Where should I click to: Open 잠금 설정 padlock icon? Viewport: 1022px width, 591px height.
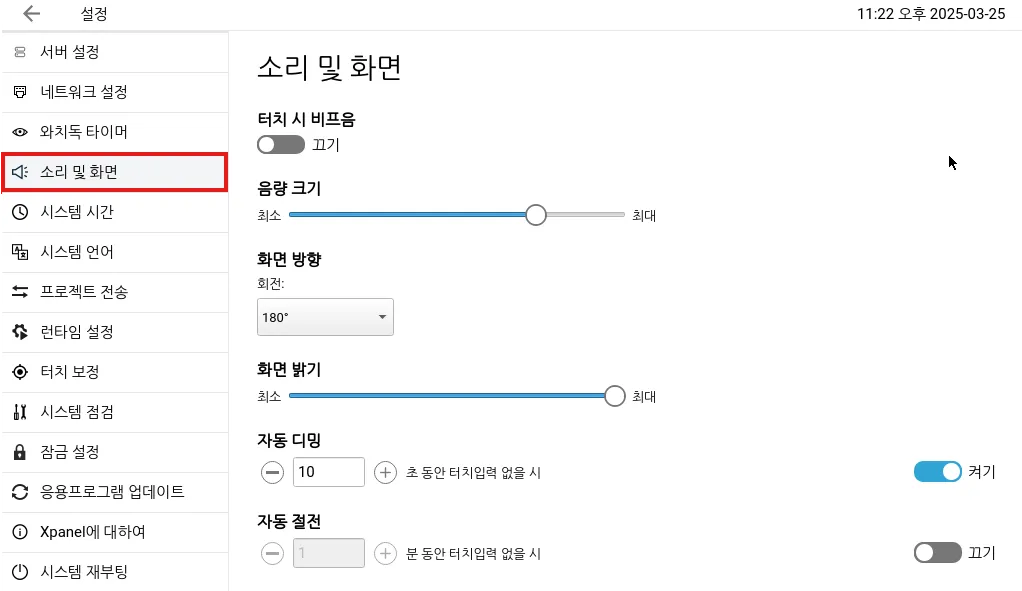20,452
